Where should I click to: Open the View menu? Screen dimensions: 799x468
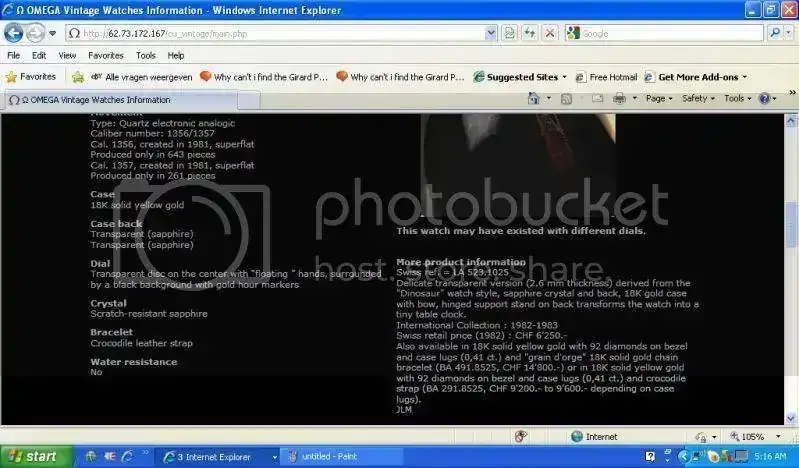[67, 55]
